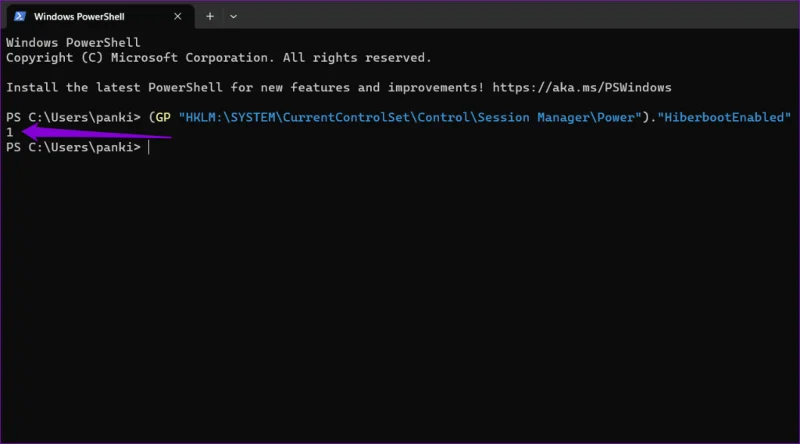Click the Windows PowerShell banner text line
This screenshot has width=800, height=444.
pos(73,42)
